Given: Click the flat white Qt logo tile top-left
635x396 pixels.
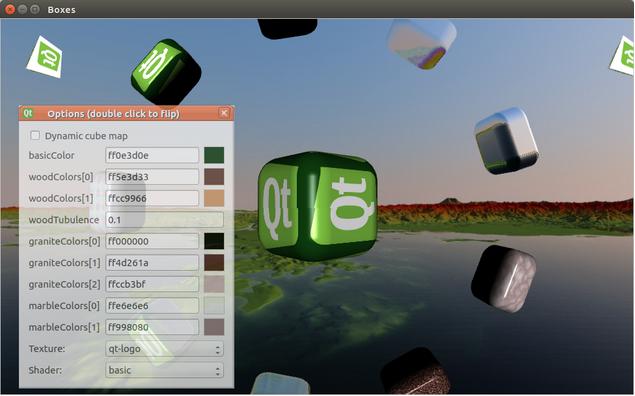Looking at the screenshot, I should pyautogui.click(x=45, y=57).
